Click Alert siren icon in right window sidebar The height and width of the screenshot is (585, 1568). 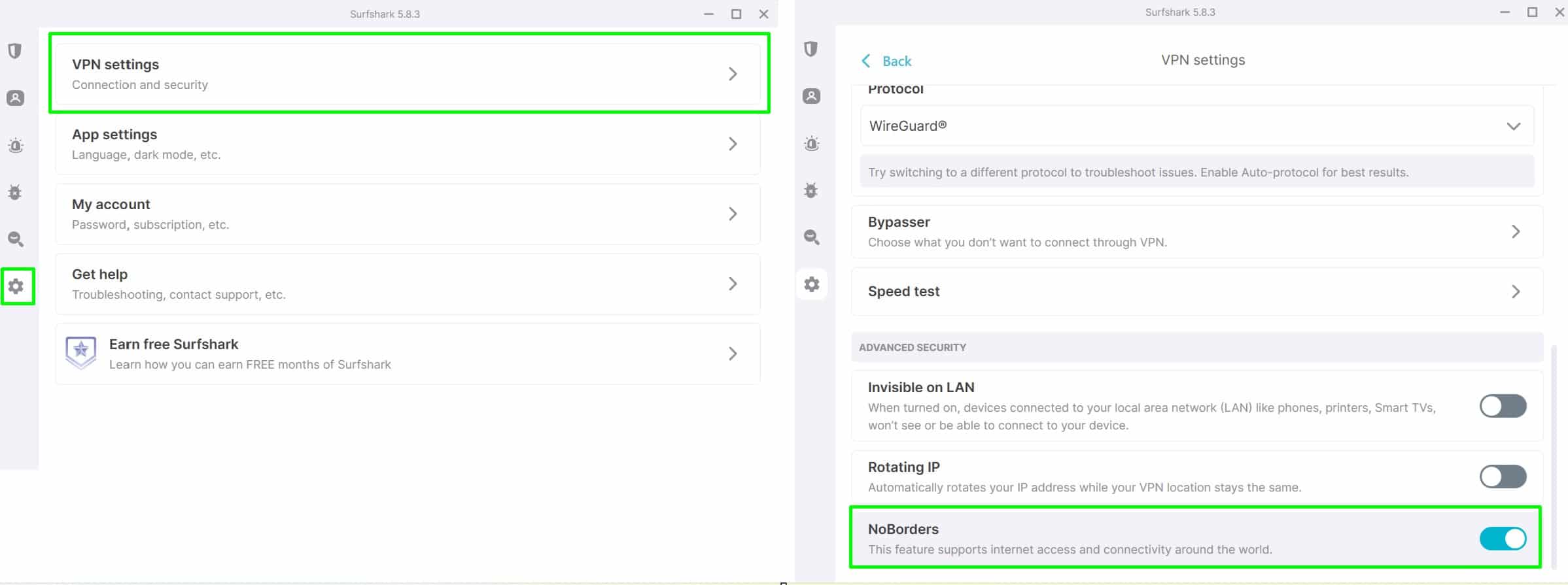pos(811,143)
